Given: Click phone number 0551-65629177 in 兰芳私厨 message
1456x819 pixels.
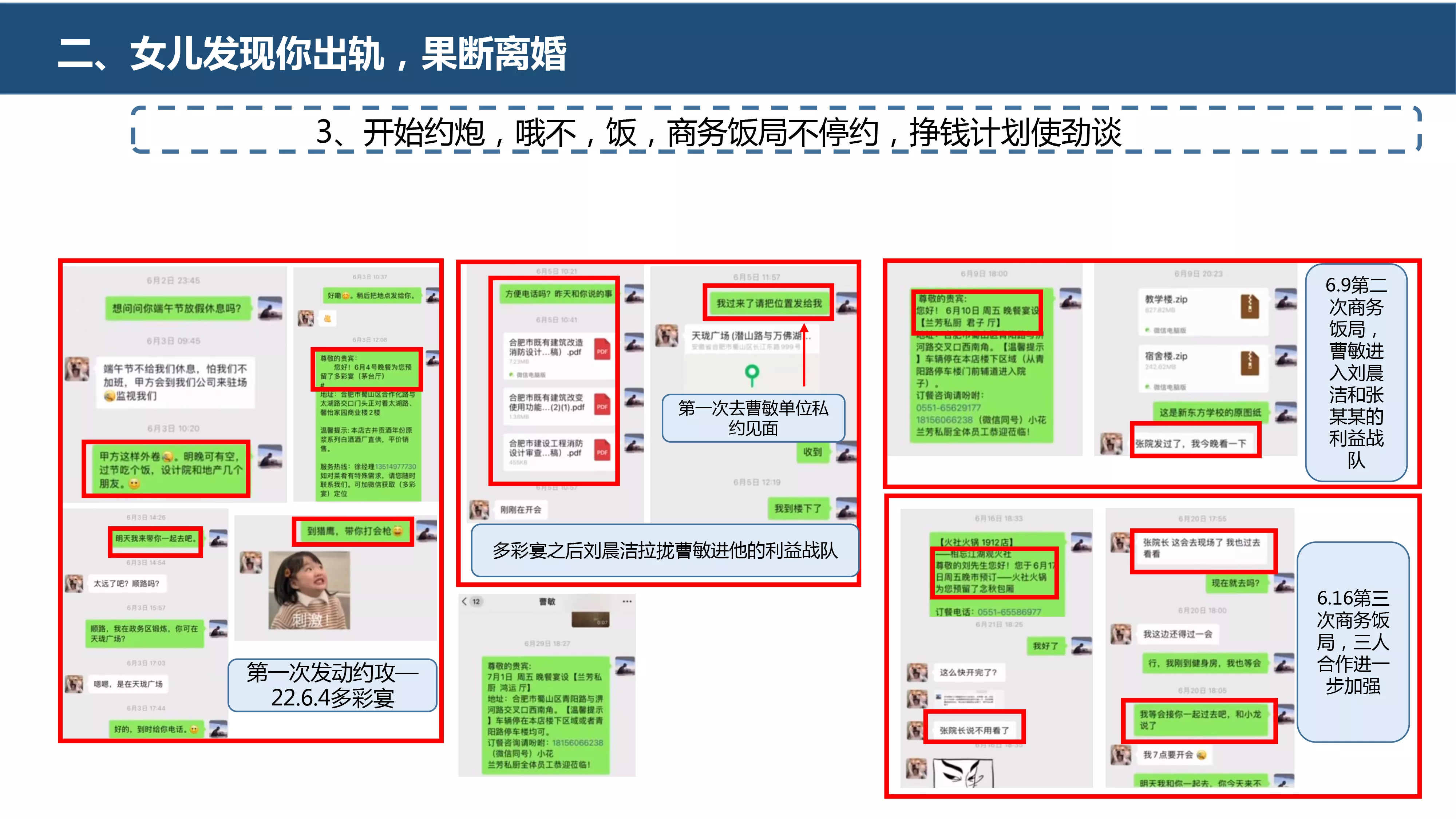Looking at the screenshot, I should (x=949, y=408).
